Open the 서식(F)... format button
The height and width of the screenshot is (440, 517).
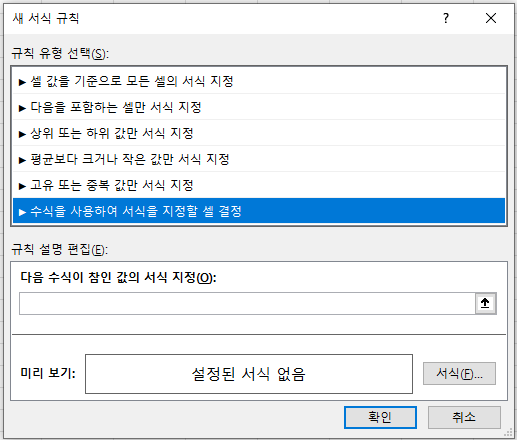[459, 374]
